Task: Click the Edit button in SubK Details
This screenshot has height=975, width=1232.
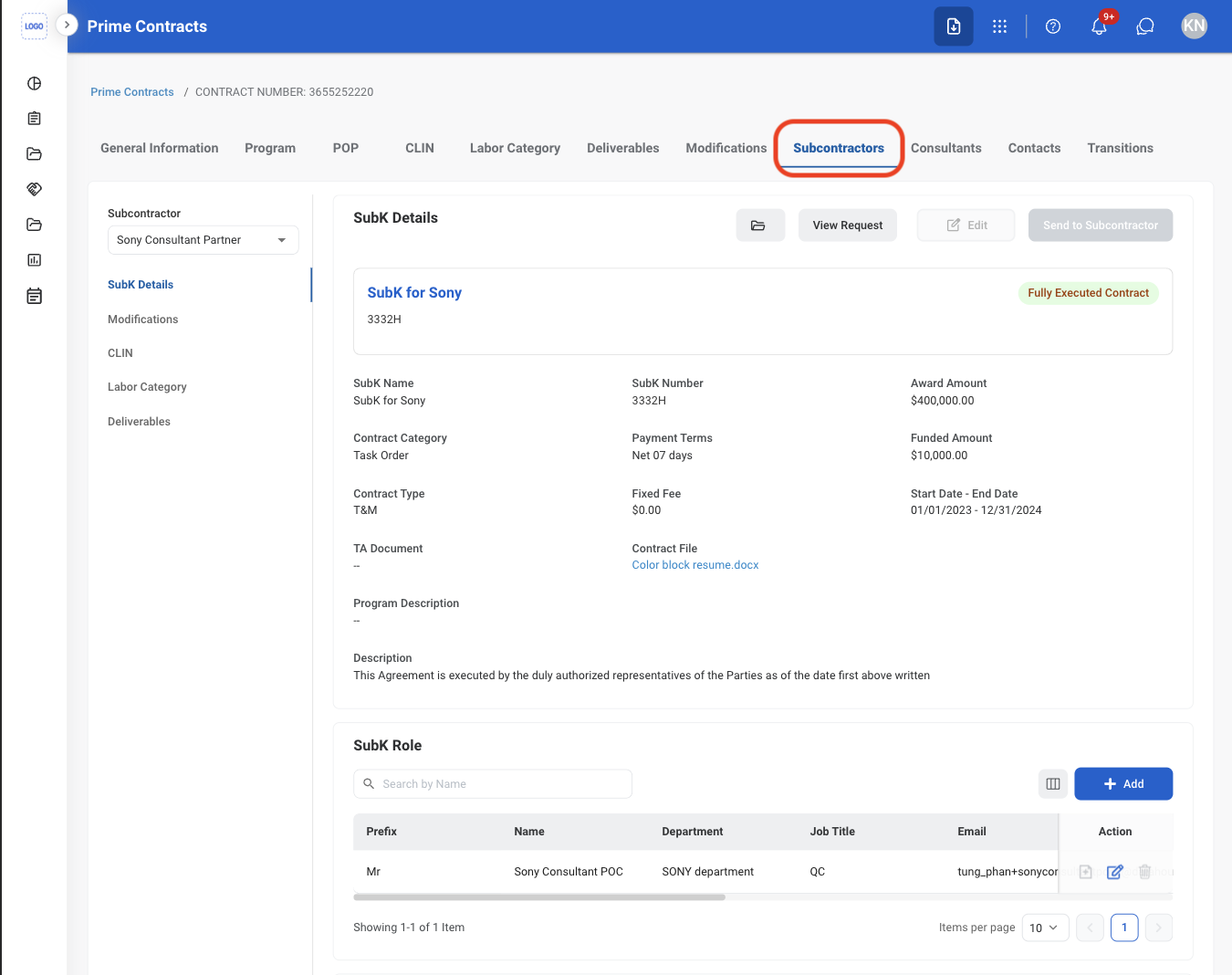Action: coord(966,225)
